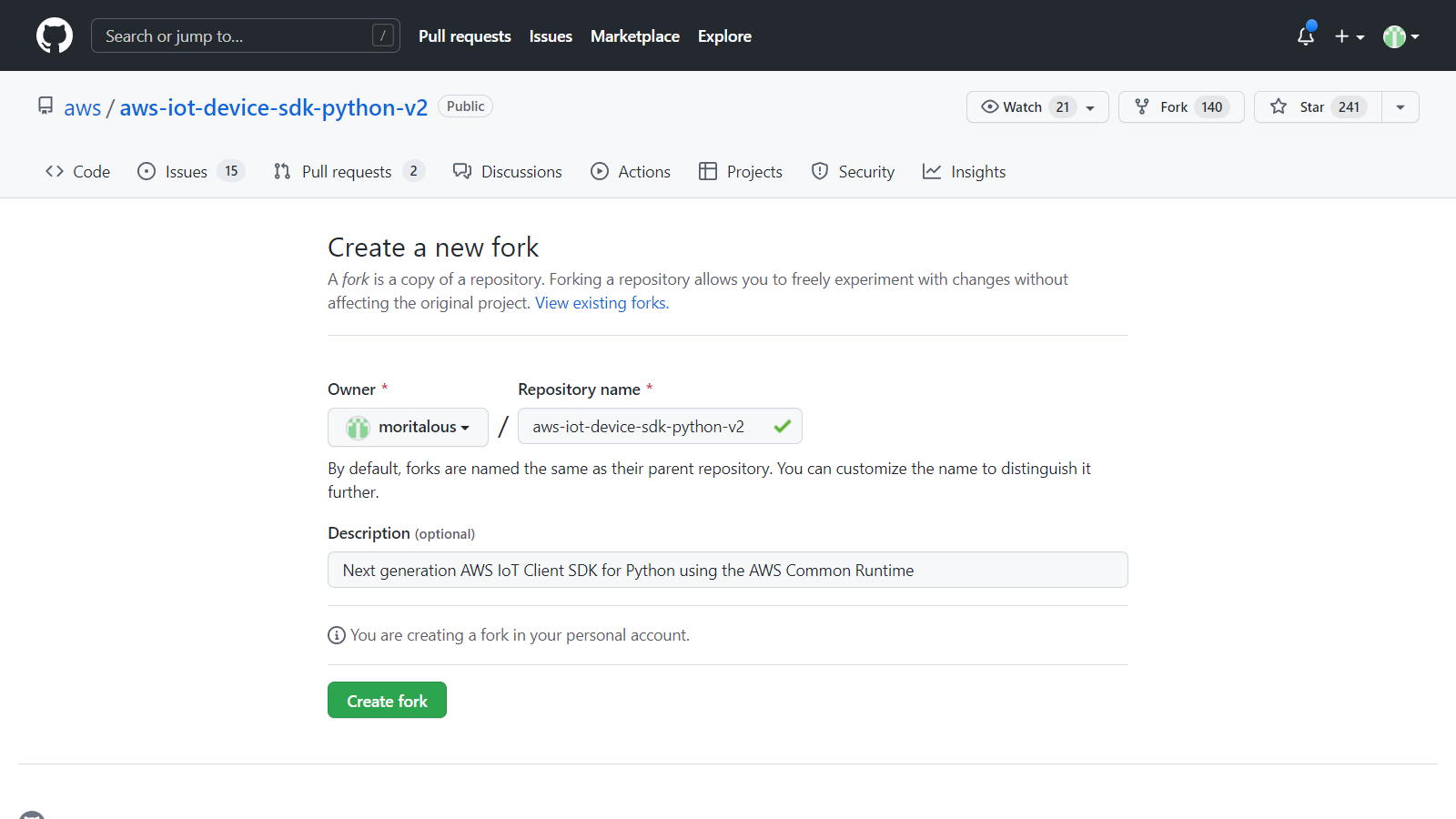Click the repository book icon beside aws

[x=45, y=106]
